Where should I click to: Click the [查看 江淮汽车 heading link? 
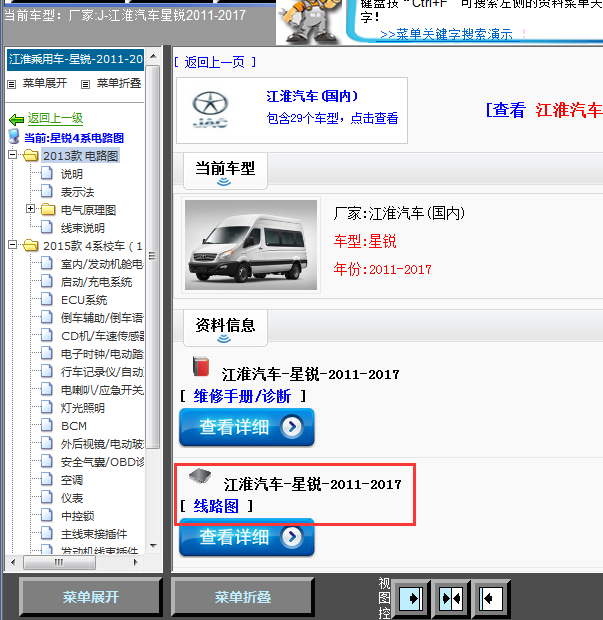point(544,110)
